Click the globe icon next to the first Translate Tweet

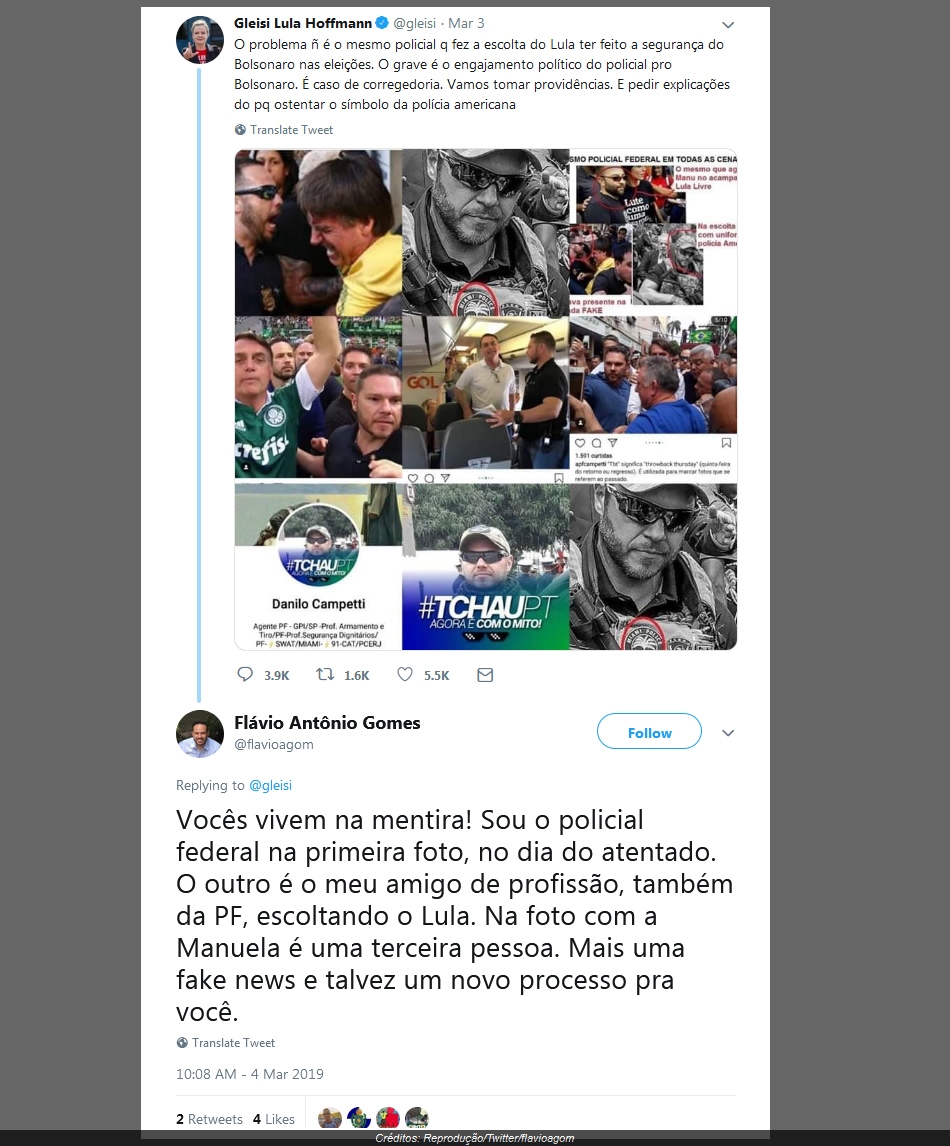(x=240, y=129)
